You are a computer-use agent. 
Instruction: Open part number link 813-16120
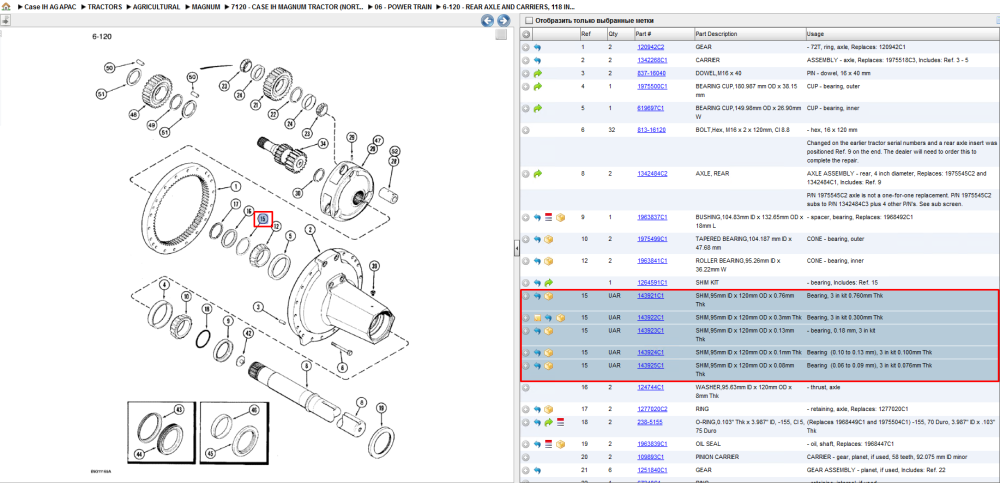pos(651,130)
